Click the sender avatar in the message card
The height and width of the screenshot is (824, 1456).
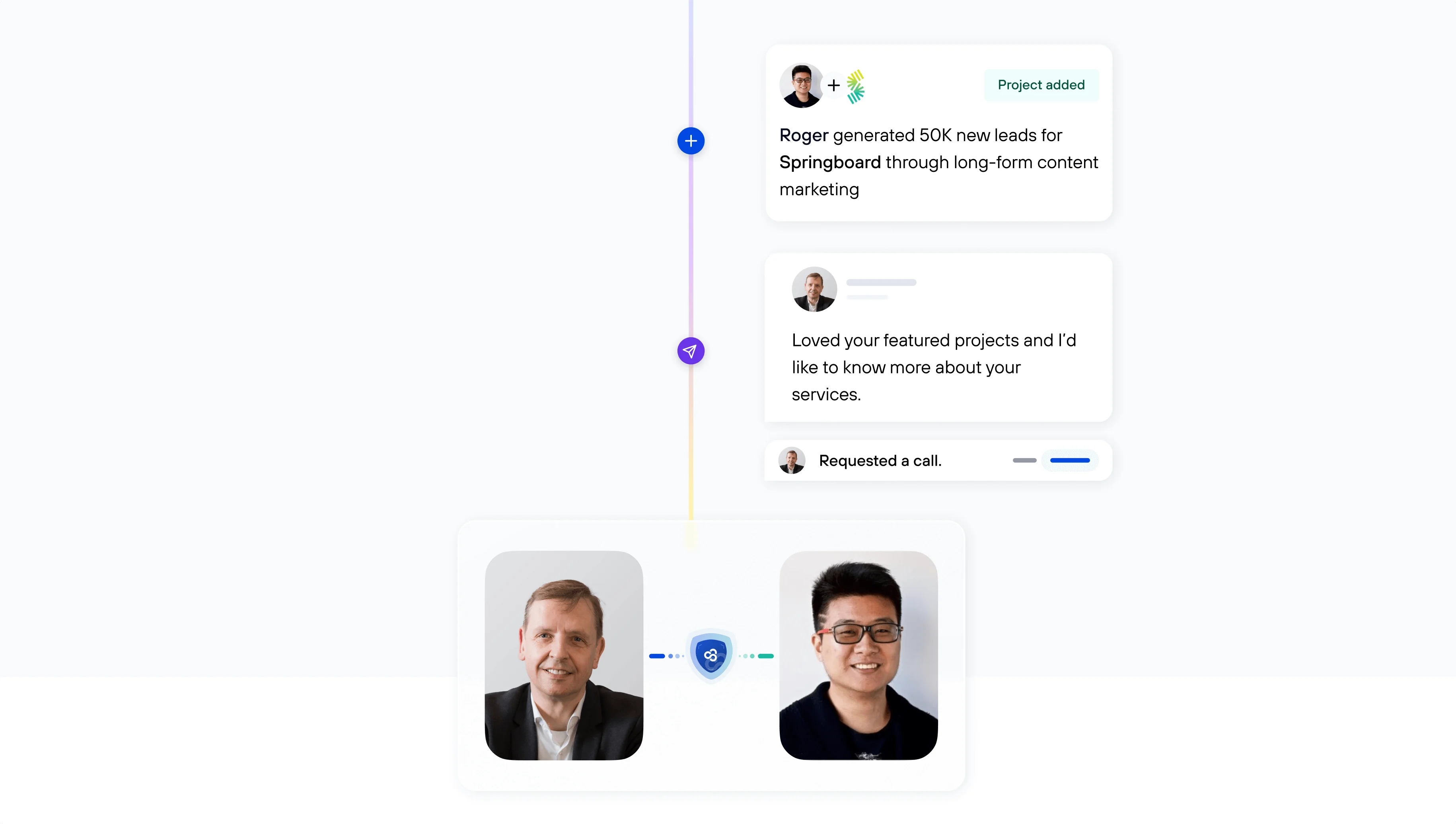(814, 289)
